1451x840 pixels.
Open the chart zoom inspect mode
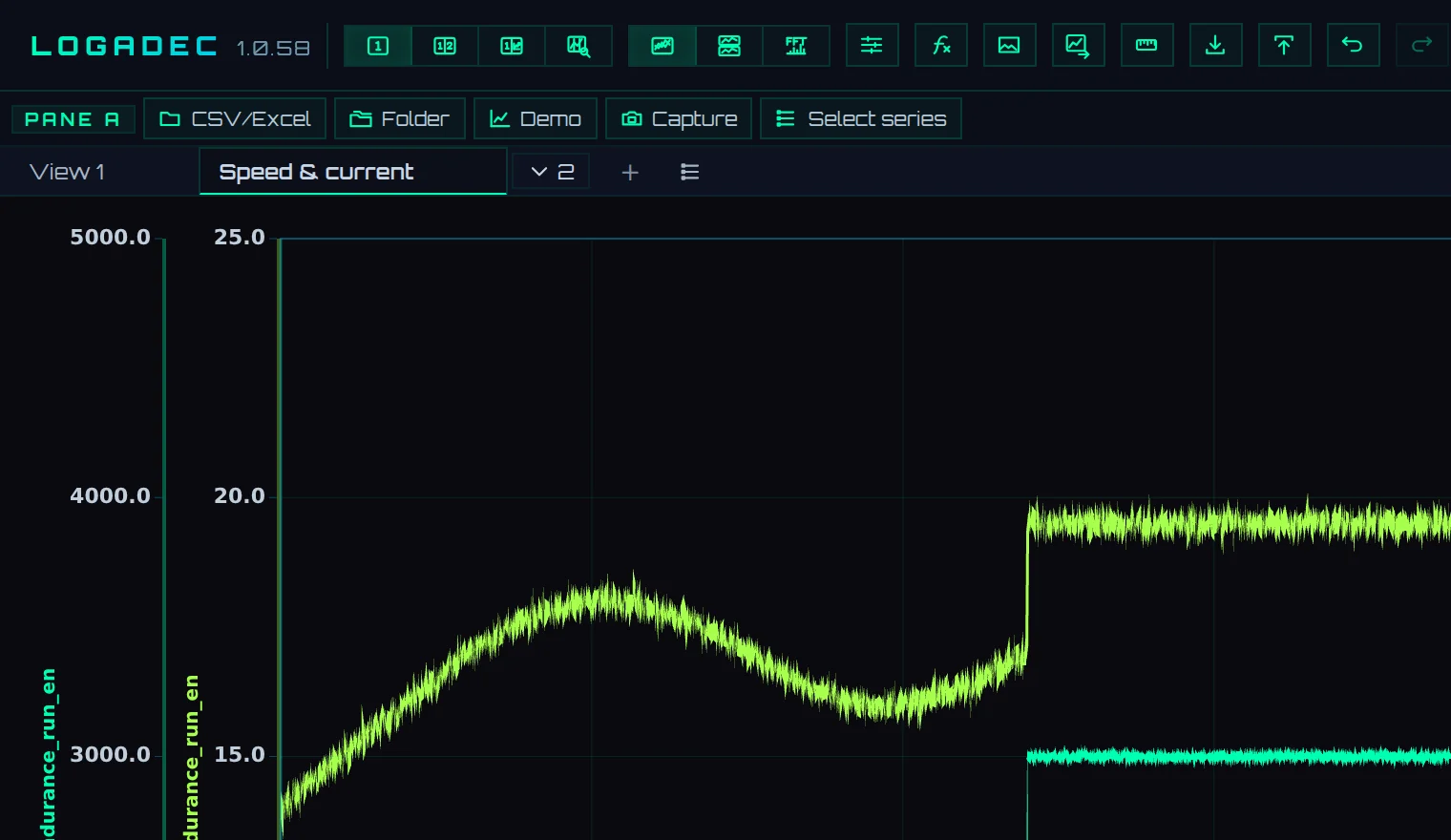coord(578,46)
